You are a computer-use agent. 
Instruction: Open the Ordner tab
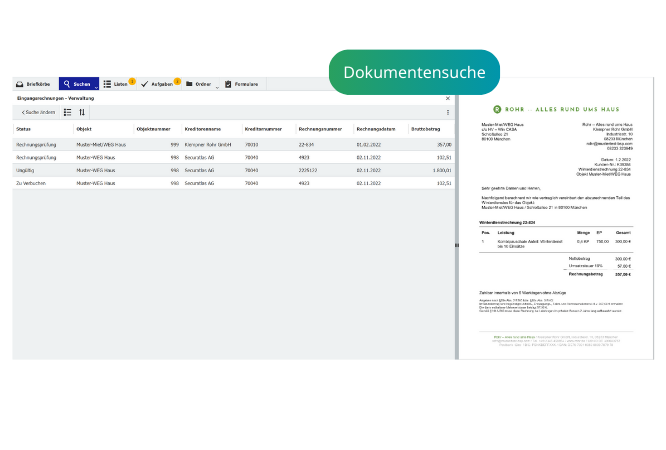(201, 84)
